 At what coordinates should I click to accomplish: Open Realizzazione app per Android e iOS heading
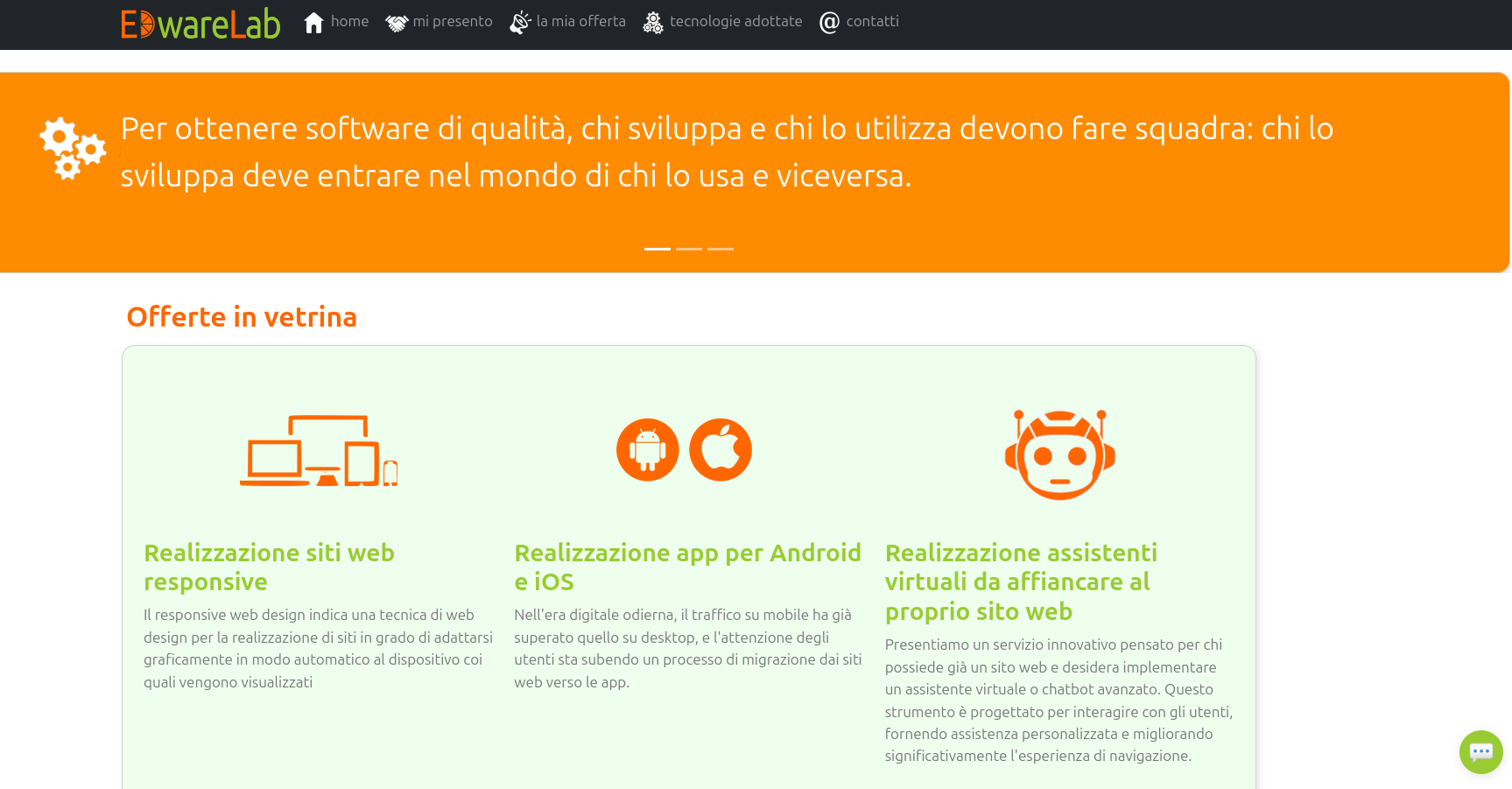(x=687, y=567)
